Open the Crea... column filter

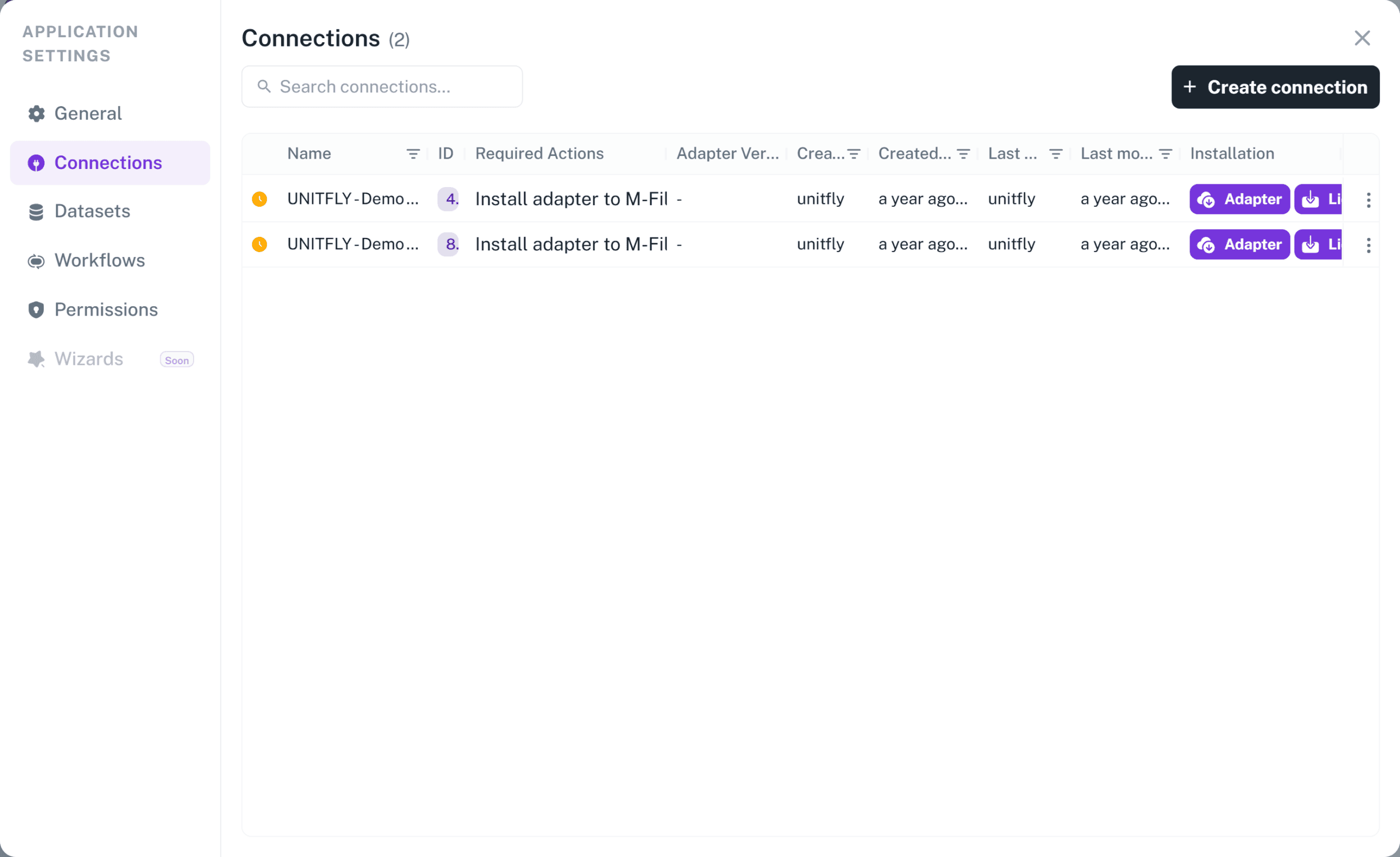coord(854,154)
